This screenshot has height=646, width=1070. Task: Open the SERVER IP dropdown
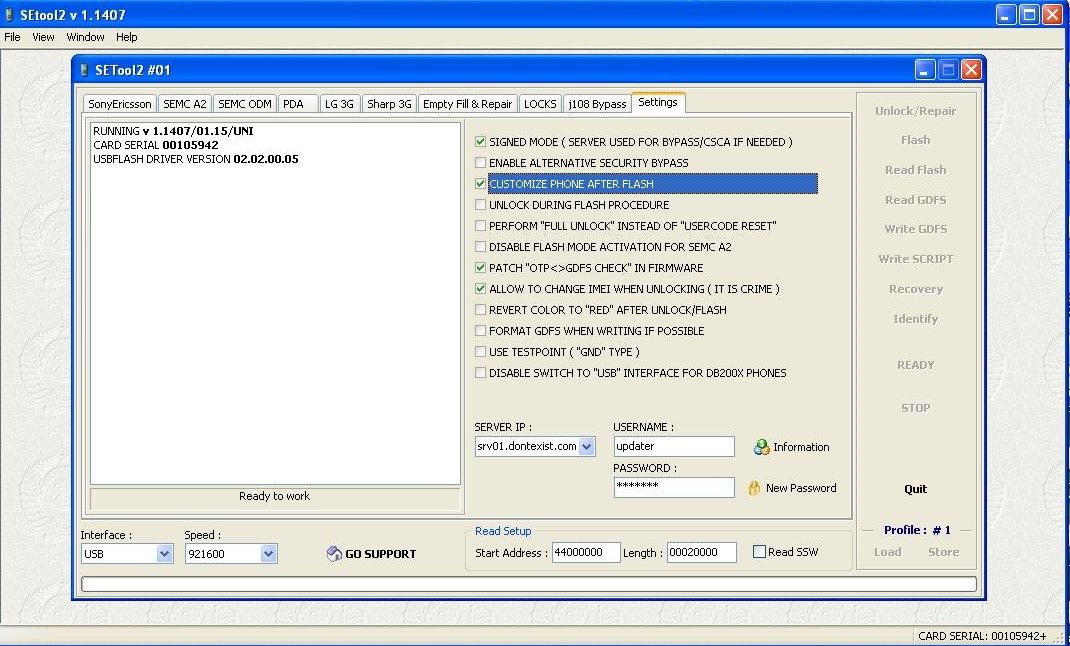(x=586, y=447)
